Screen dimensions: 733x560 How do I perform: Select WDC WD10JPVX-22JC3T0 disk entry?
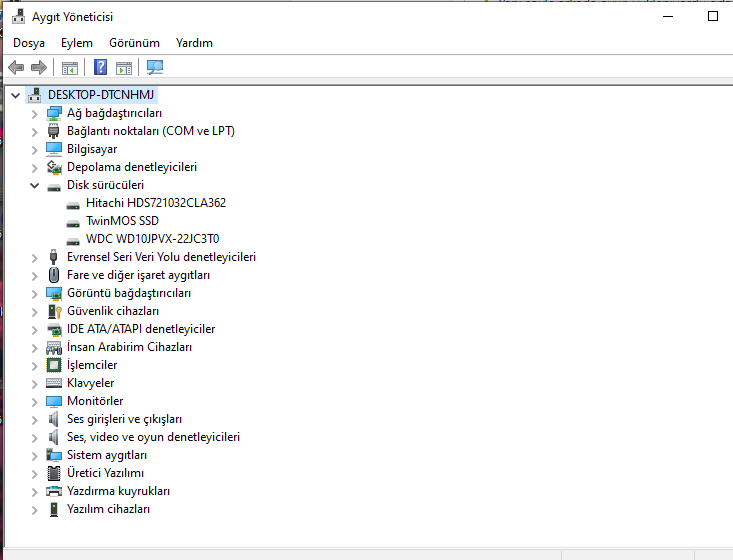pos(152,239)
